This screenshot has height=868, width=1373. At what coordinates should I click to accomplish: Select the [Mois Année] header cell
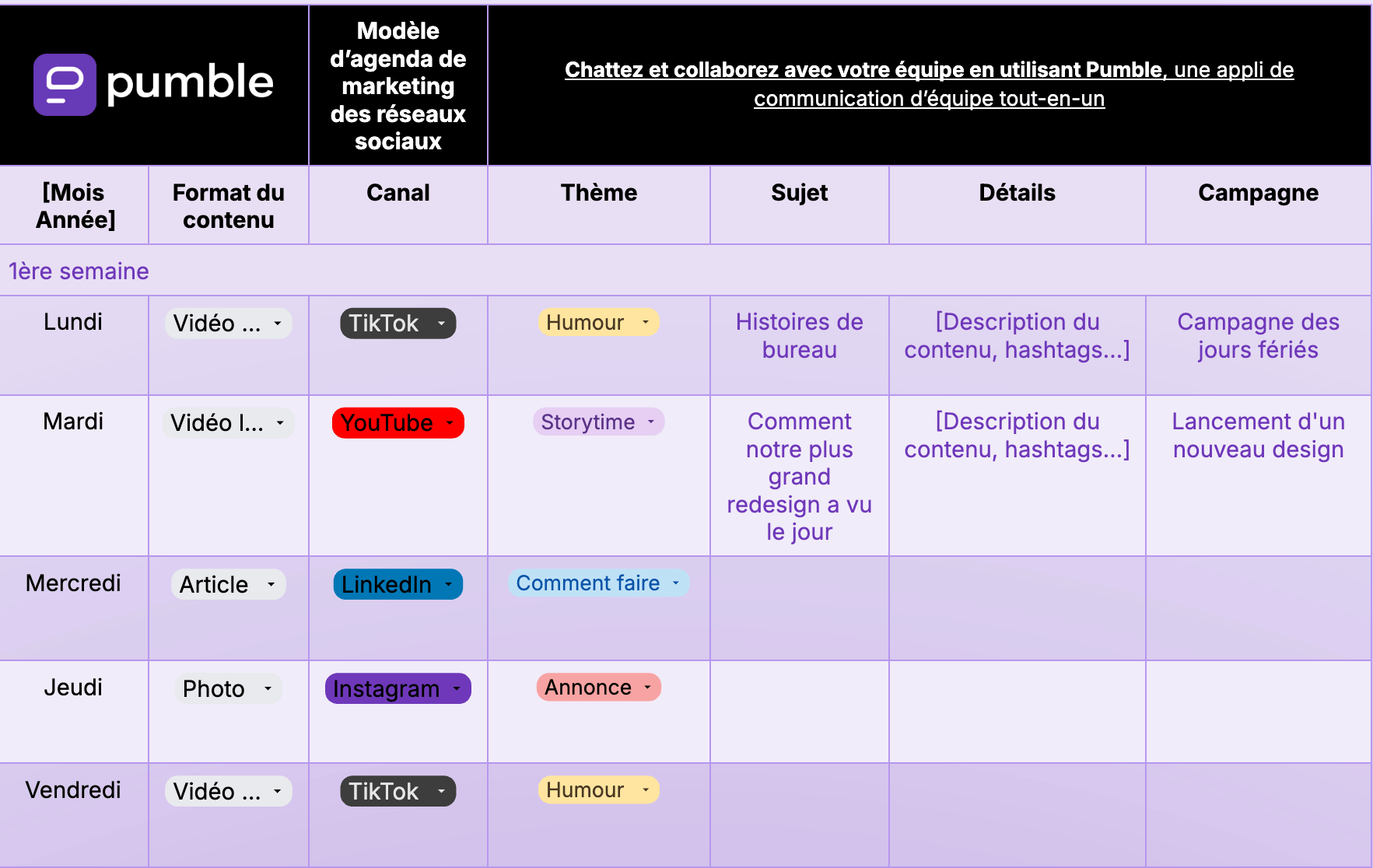pyautogui.click(x=74, y=205)
